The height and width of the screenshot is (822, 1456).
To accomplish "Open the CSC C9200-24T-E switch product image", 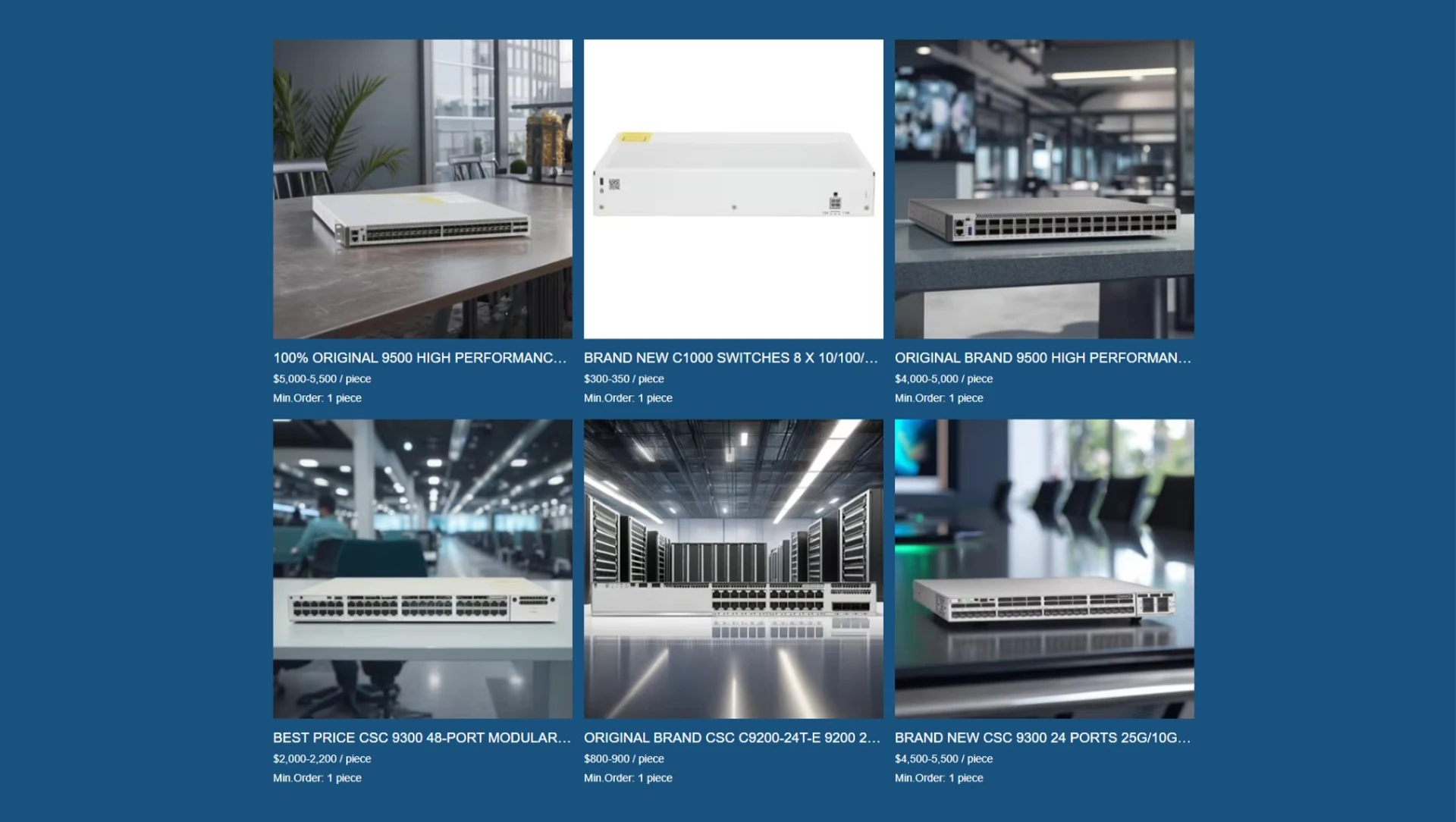I will click(x=733, y=569).
